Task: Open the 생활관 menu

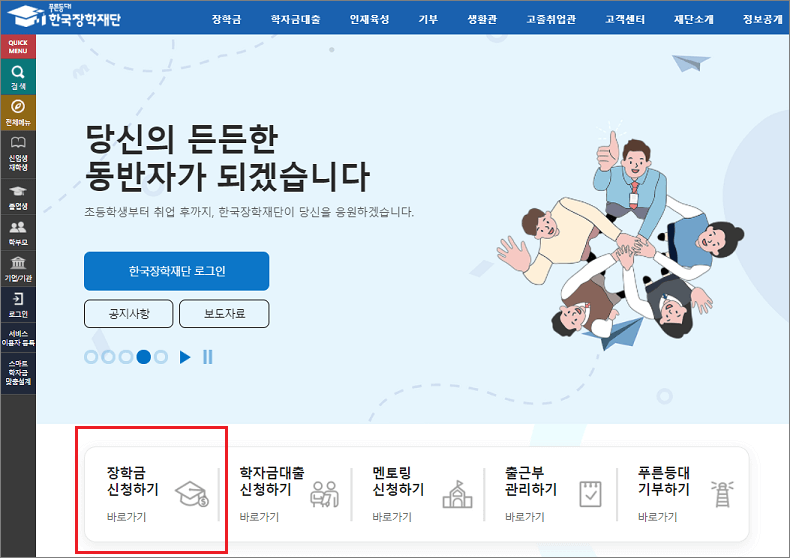Action: [482, 19]
